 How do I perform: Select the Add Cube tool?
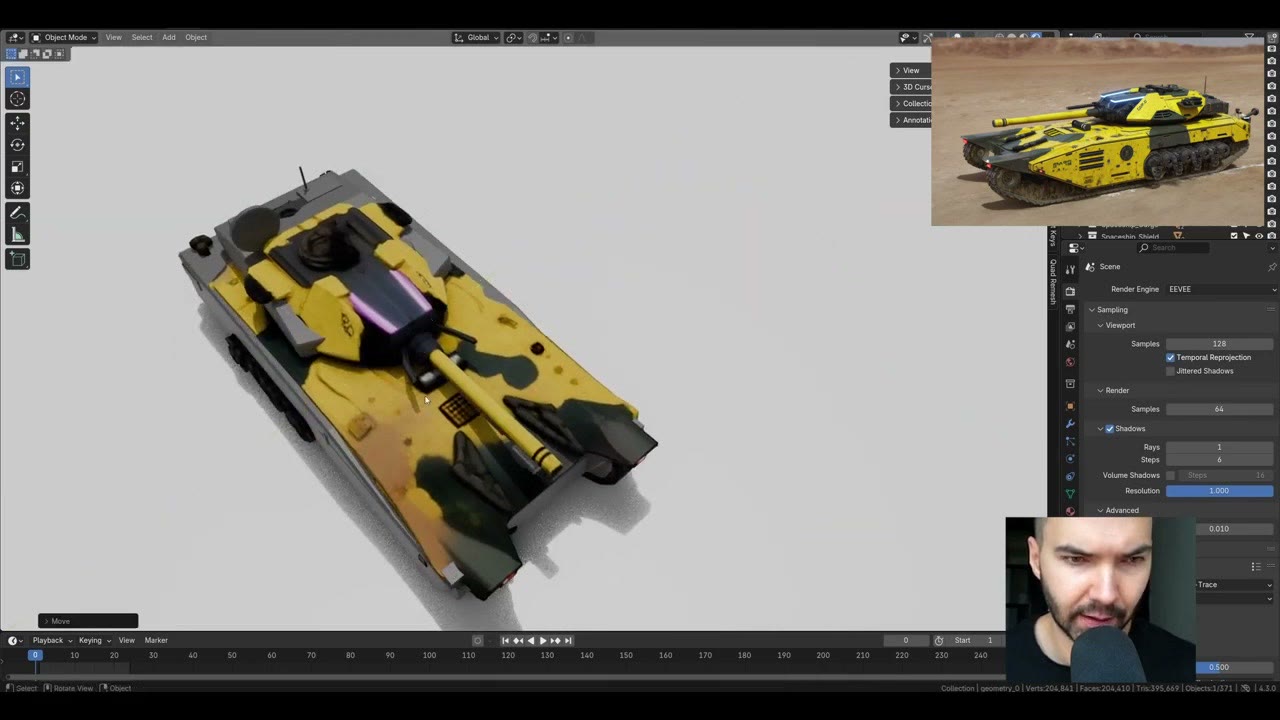click(x=17, y=259)
